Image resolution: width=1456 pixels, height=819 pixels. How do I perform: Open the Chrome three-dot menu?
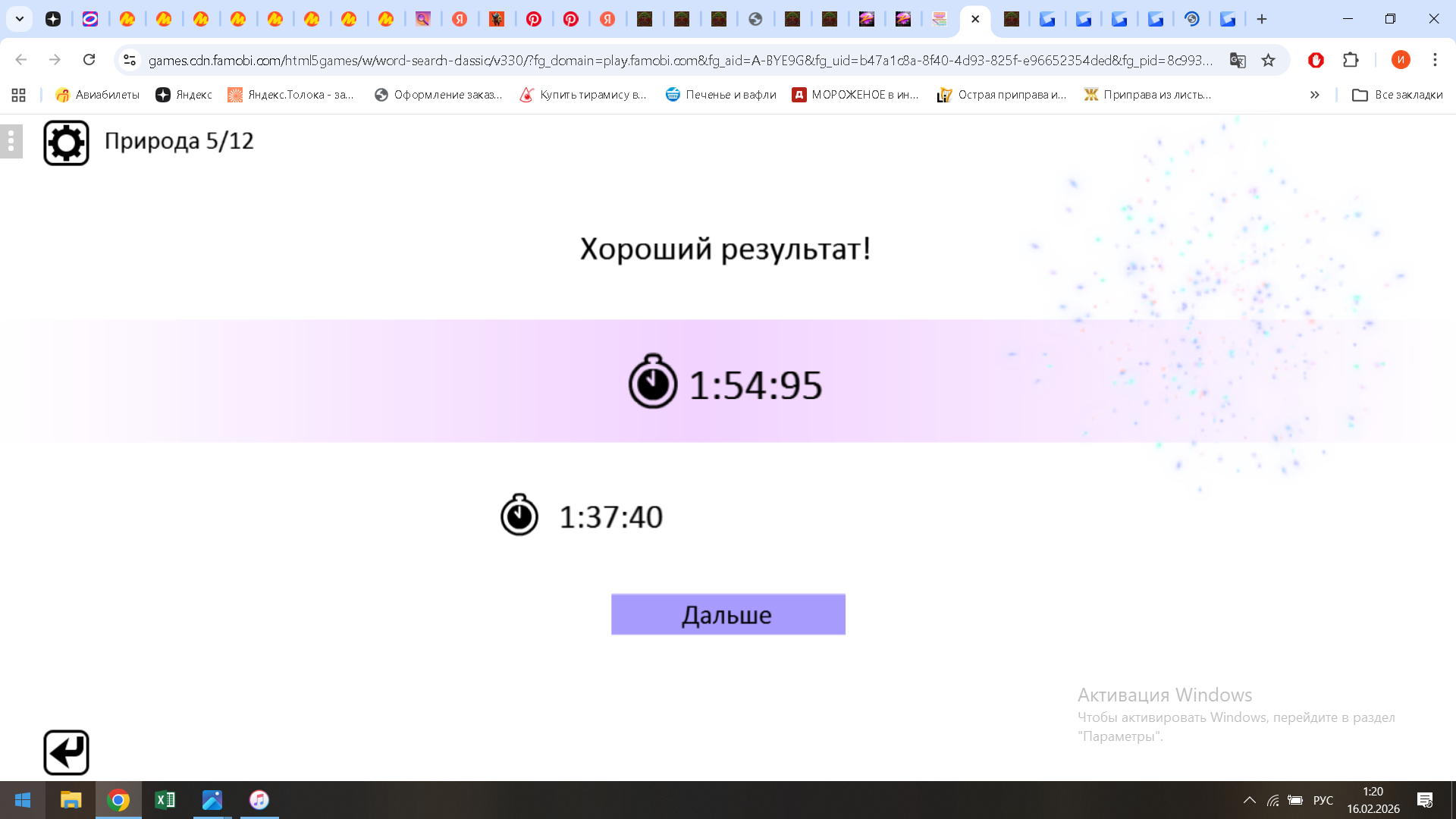(x=1434, y=60)
